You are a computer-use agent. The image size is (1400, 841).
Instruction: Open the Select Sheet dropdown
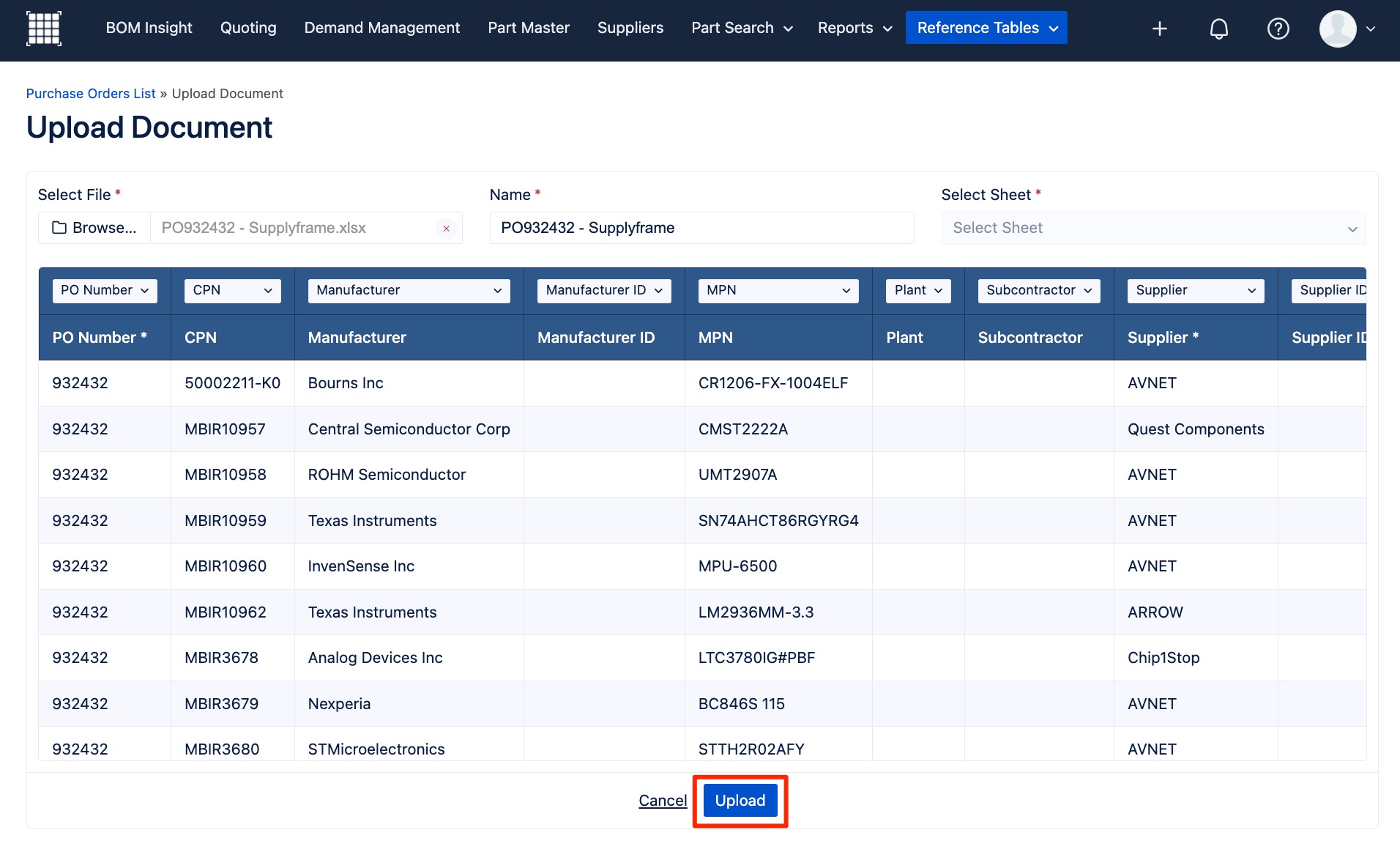[1153, 228]
